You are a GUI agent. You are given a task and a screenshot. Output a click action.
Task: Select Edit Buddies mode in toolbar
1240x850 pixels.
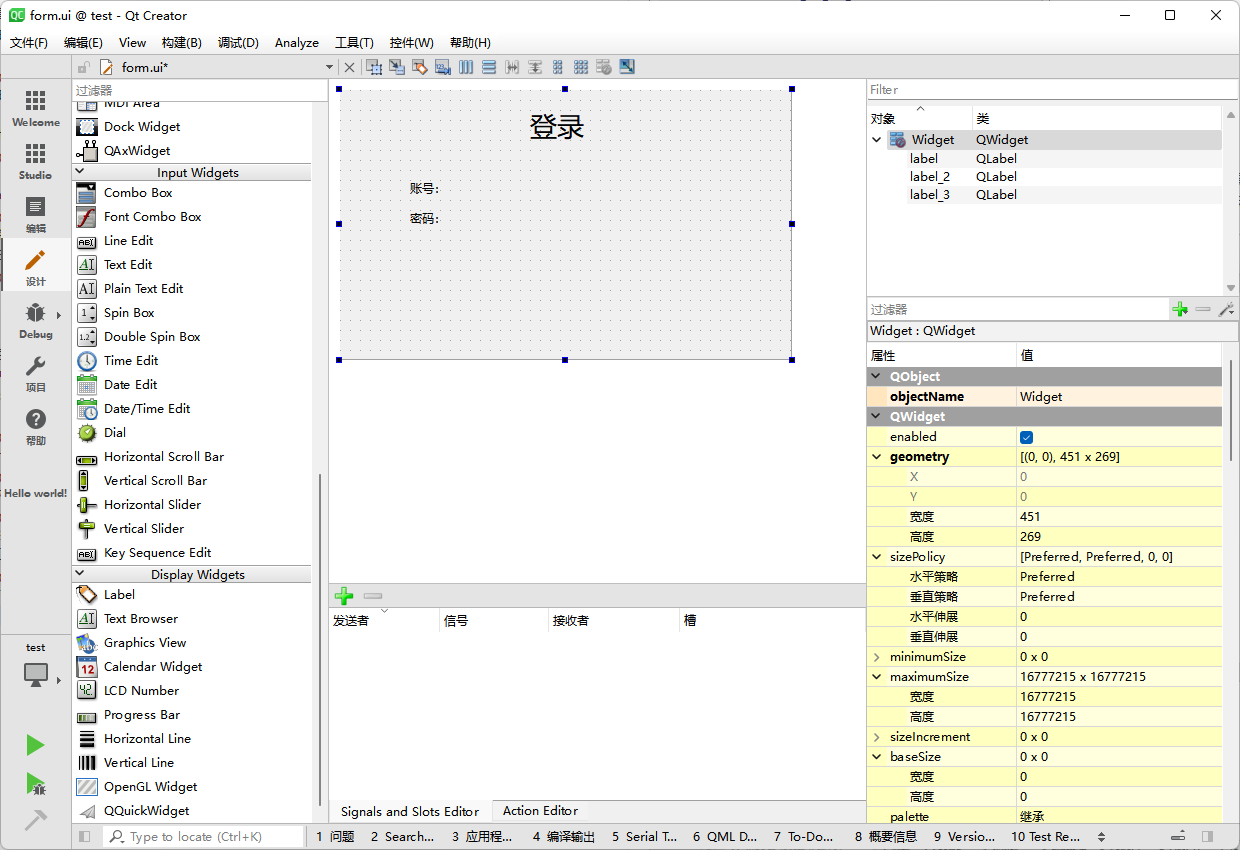420,67
